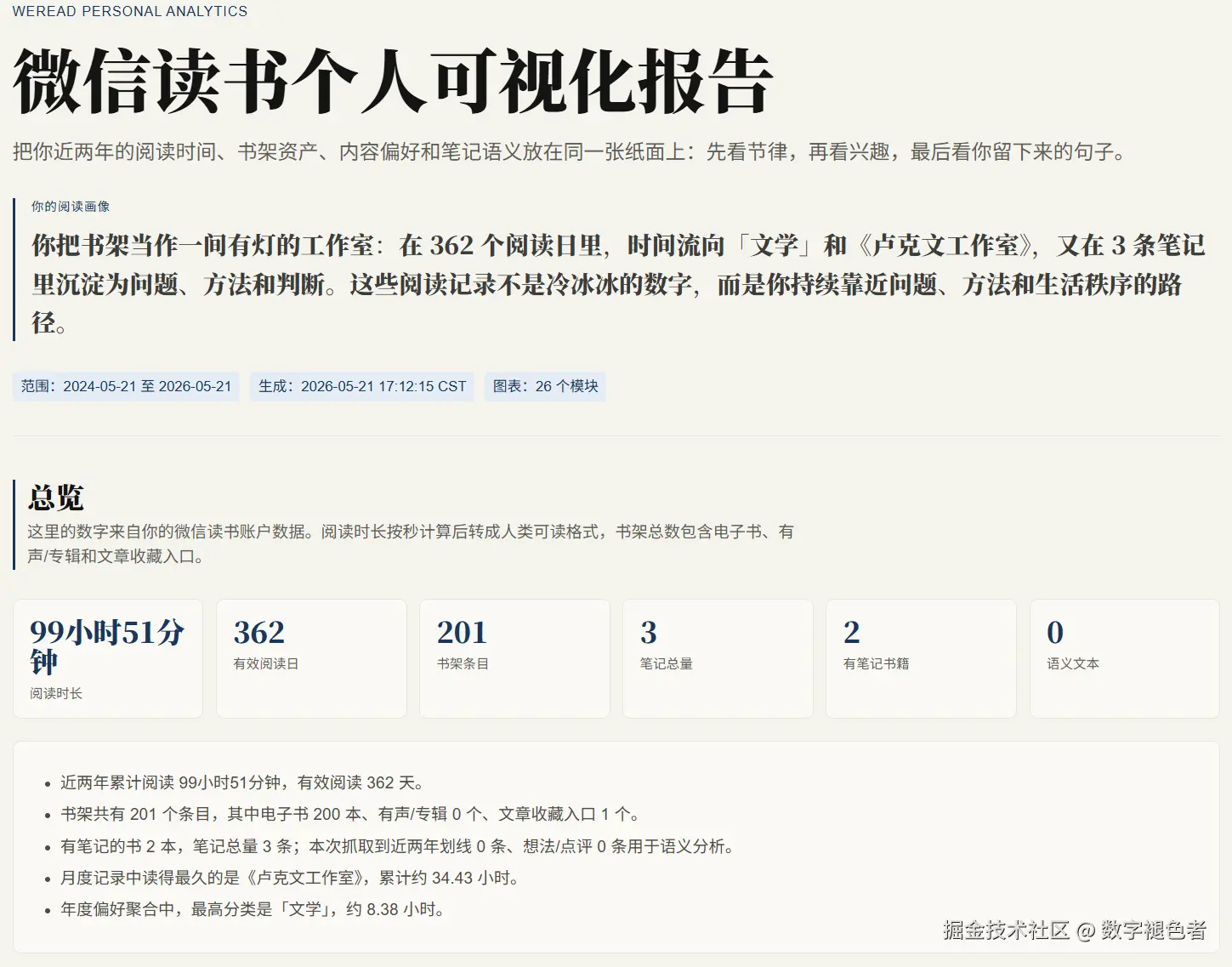Click the bullet about 卢克文工作室 34.43 小时
The image size is (1232, 967).
pos(290,878)
